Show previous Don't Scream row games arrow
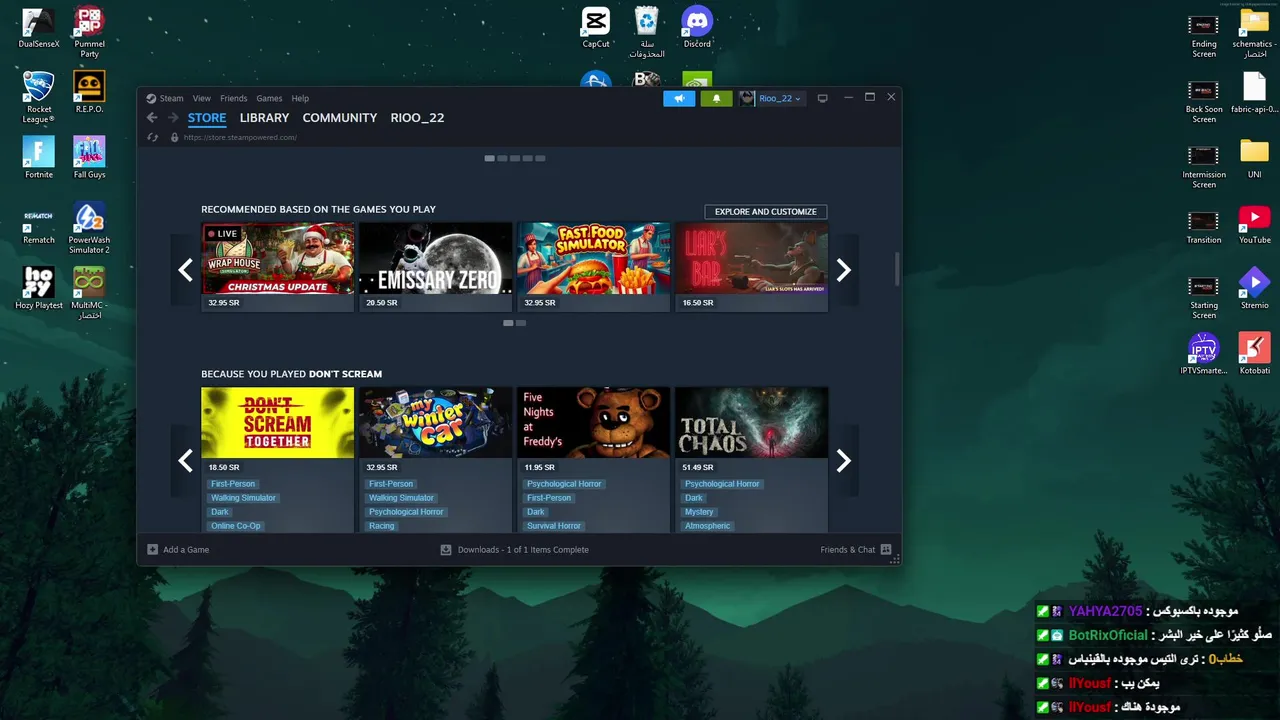1280x720 pixels. click(185, 460)
